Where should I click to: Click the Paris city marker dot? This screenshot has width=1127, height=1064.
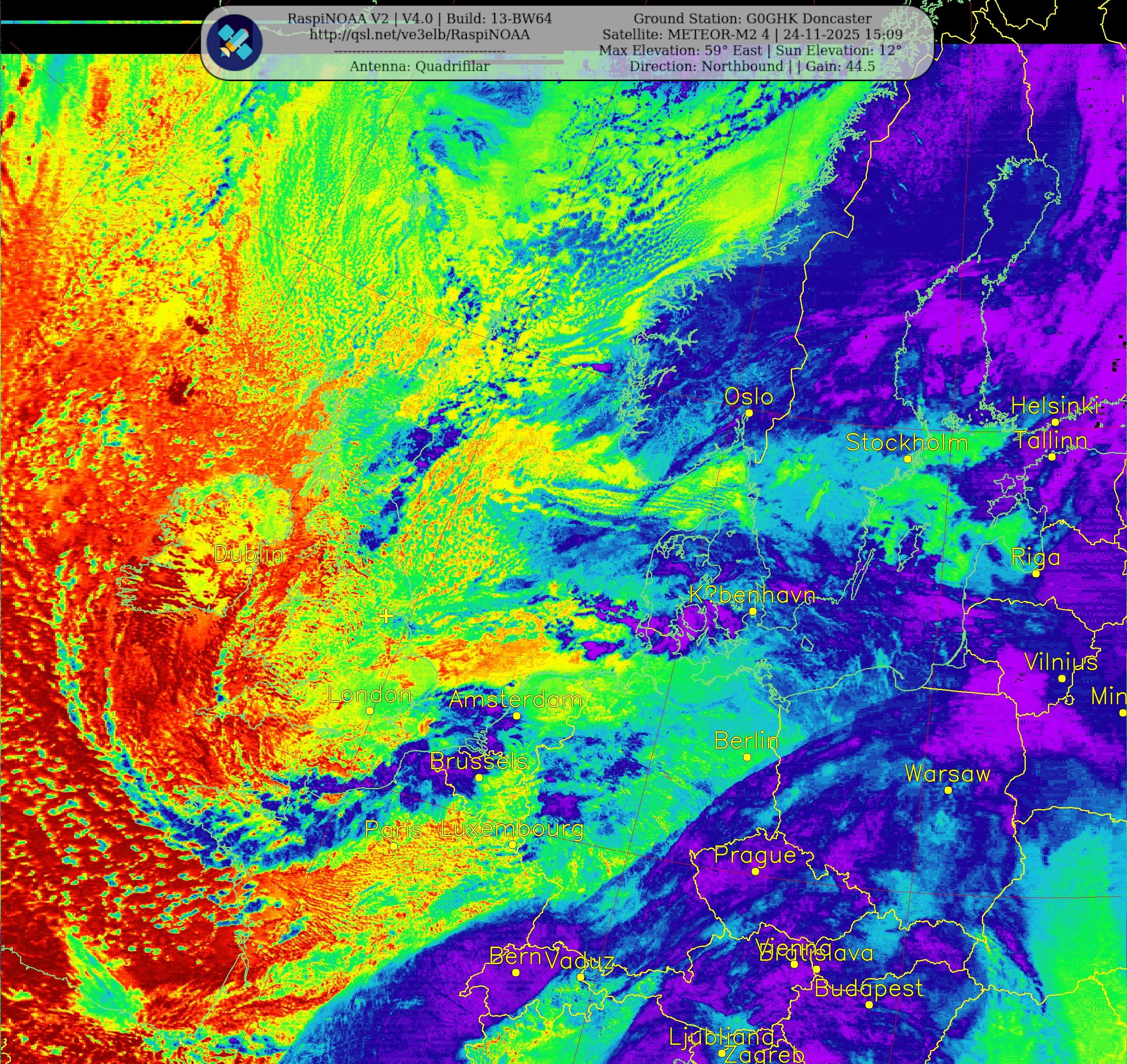[394, 846]
